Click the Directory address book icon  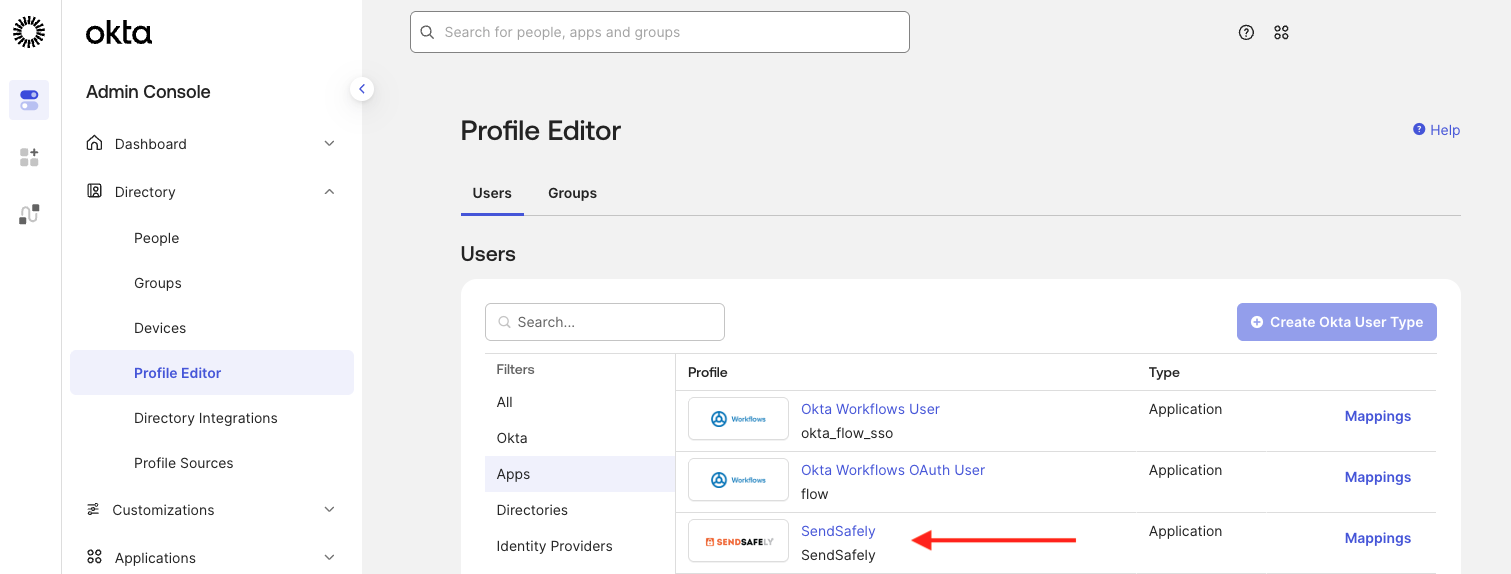[x=94, y=191]
